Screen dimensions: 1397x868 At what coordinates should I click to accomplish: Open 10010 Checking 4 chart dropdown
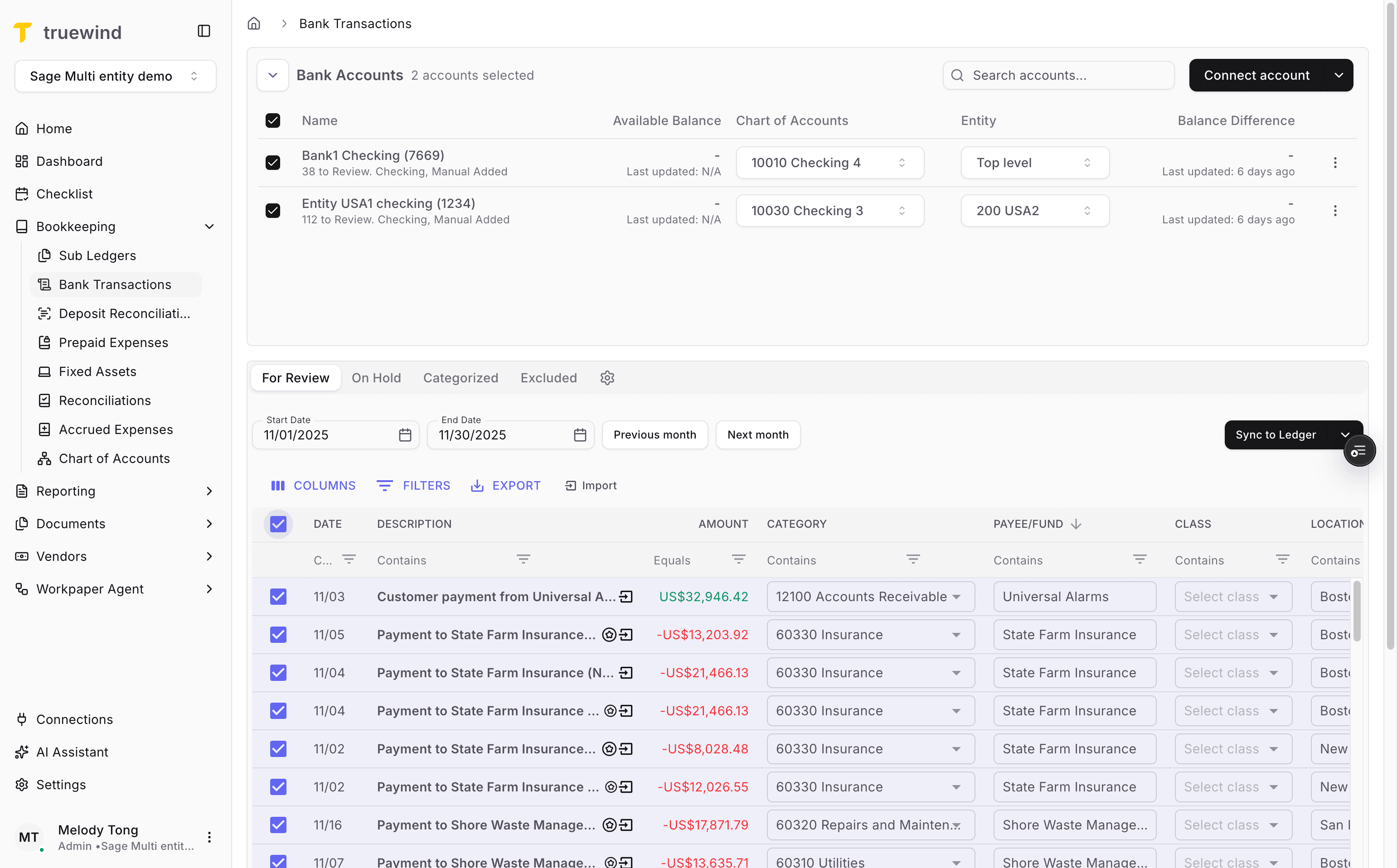[x=829, y=163]
